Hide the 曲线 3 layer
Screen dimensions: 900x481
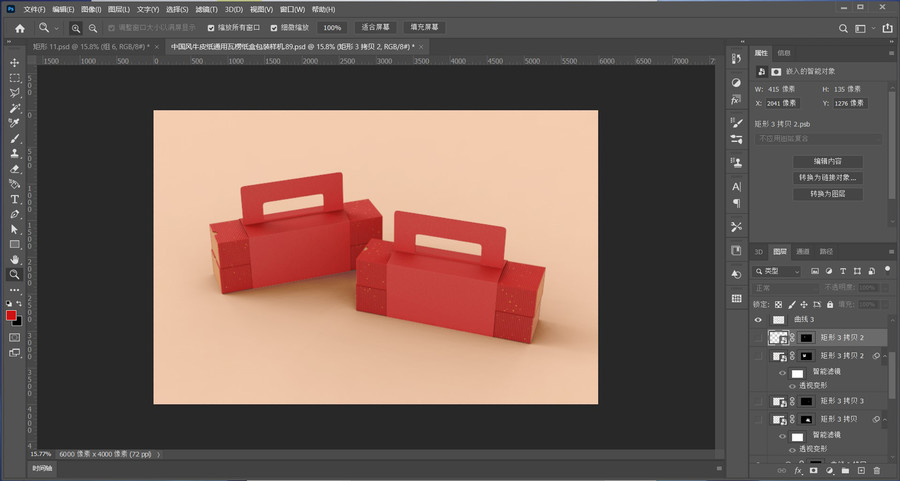click(x=758, y=320)
